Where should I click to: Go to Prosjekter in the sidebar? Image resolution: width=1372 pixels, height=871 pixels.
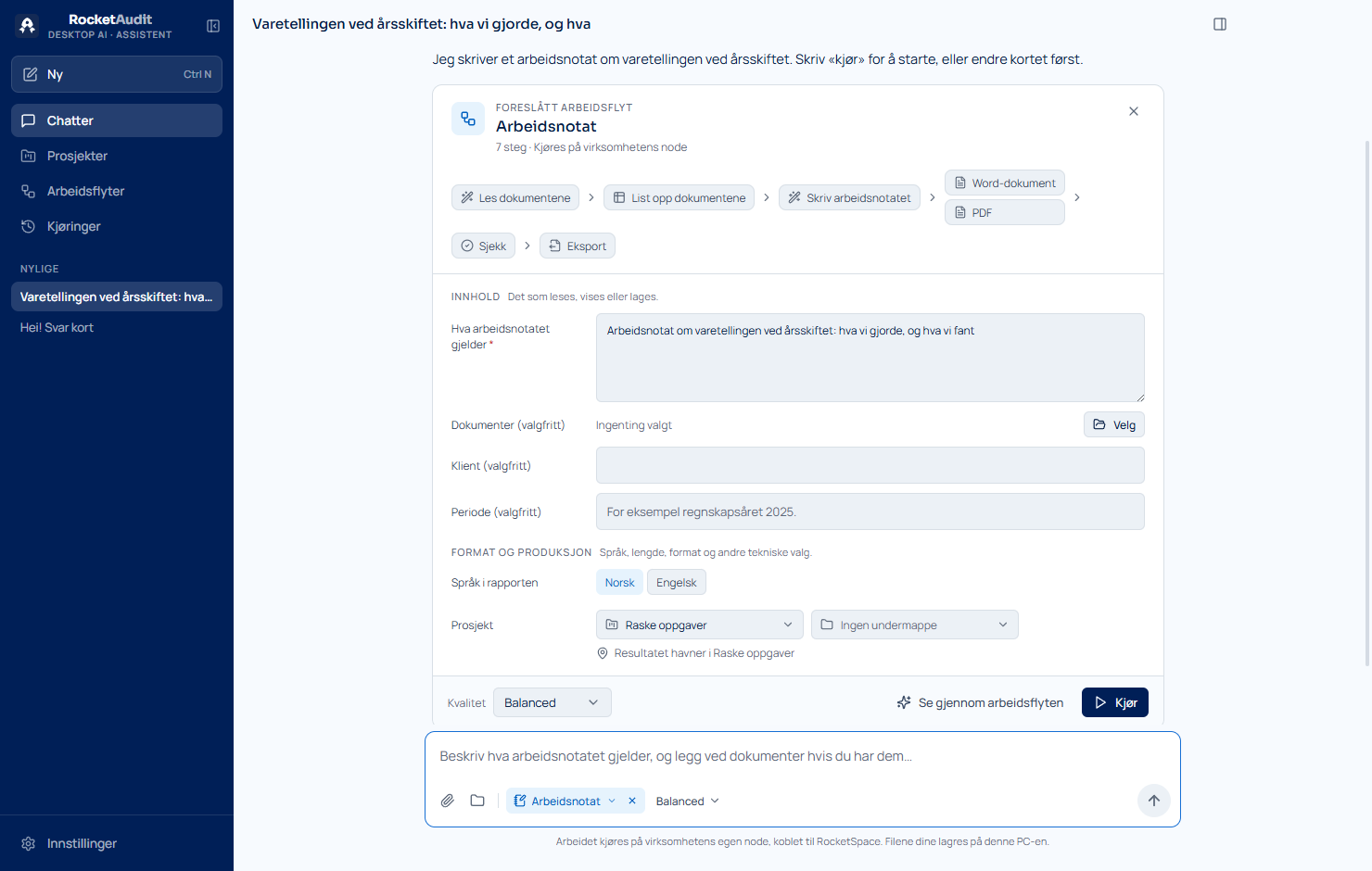pos(117,156)
